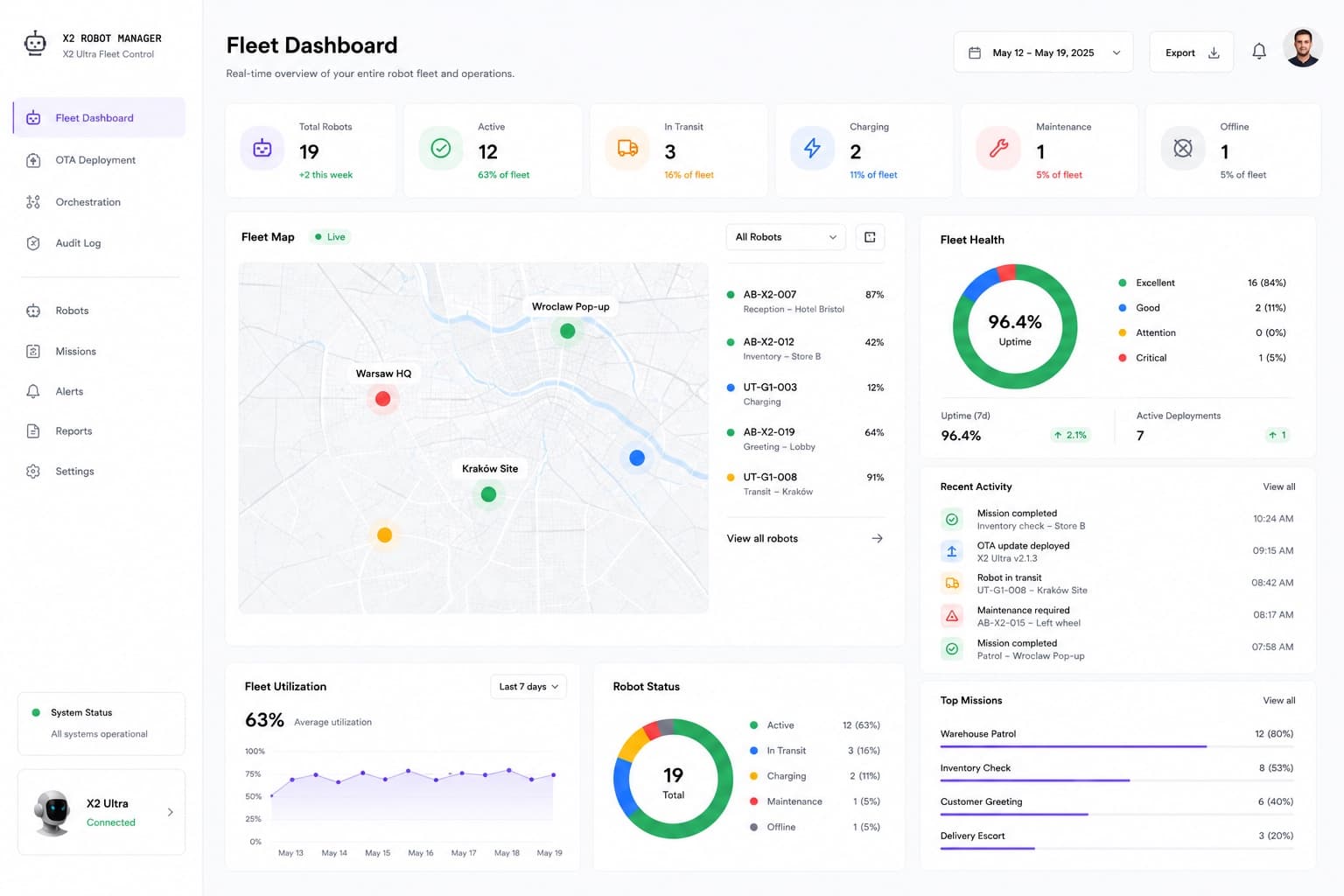Open notifications bell icon

click(1259, 52)
